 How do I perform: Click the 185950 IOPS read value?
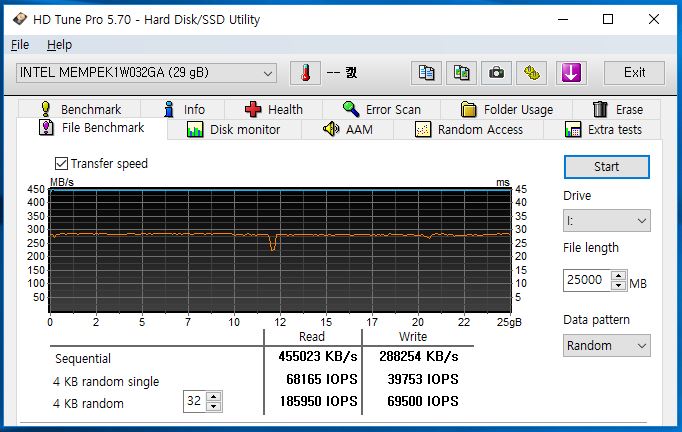[318, 401]
